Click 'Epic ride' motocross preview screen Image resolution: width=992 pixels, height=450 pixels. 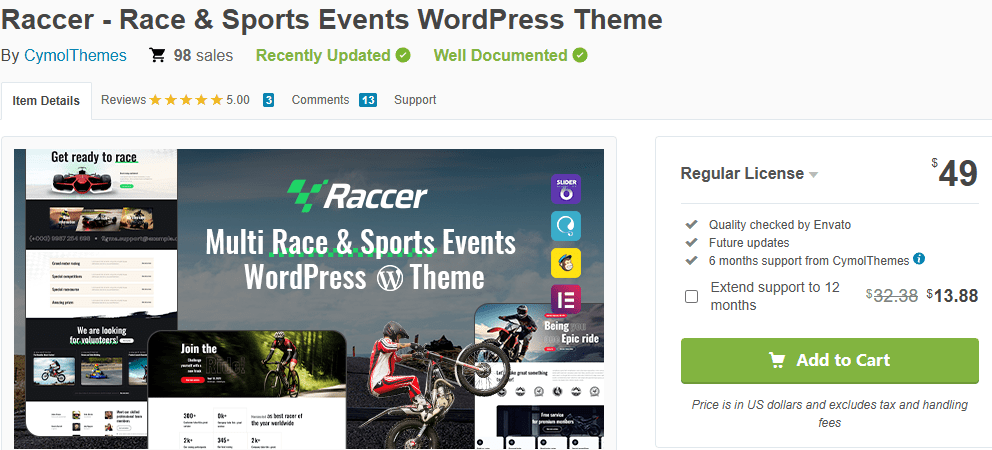539,332
